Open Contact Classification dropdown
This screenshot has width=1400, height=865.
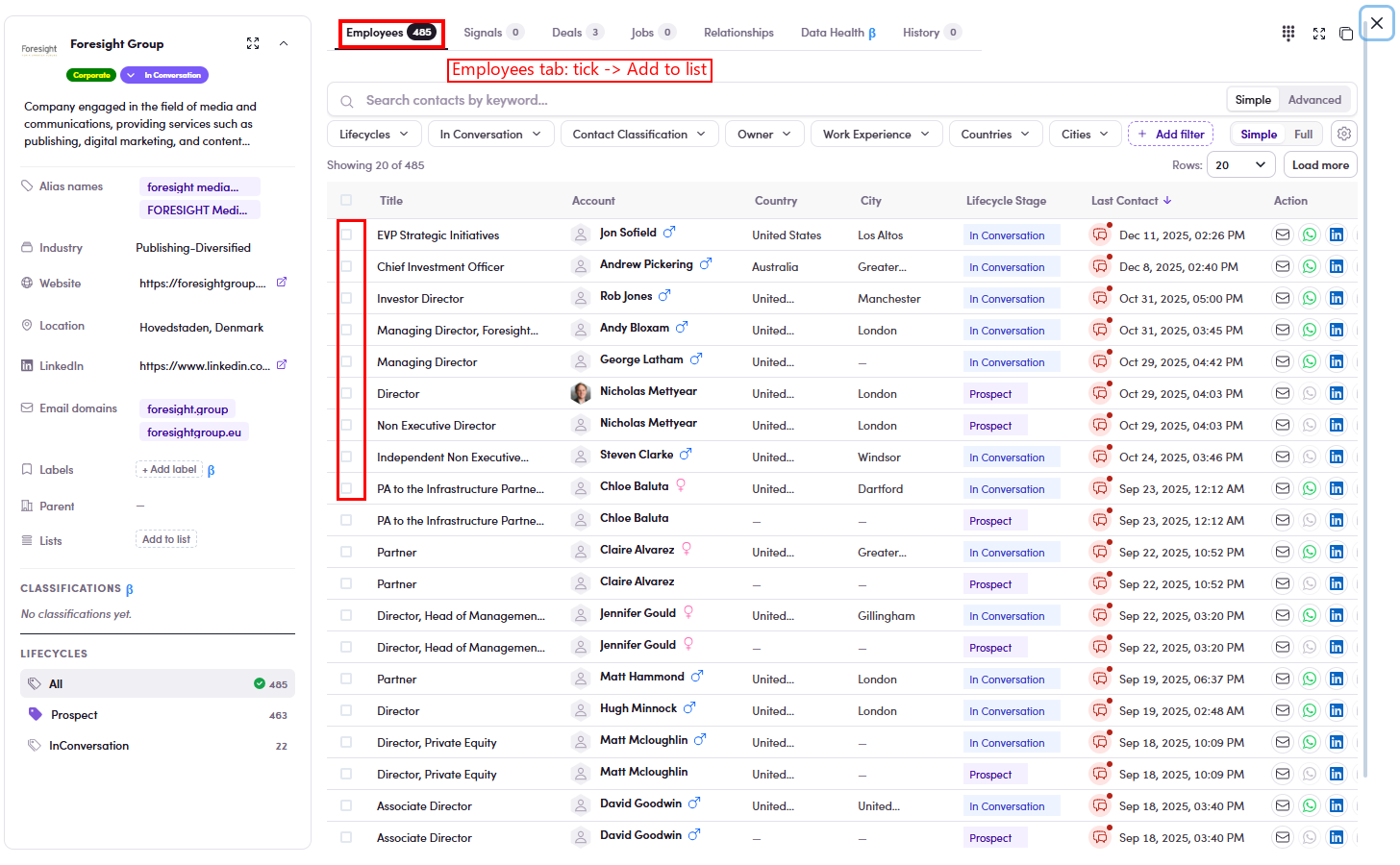click(639, 135)
